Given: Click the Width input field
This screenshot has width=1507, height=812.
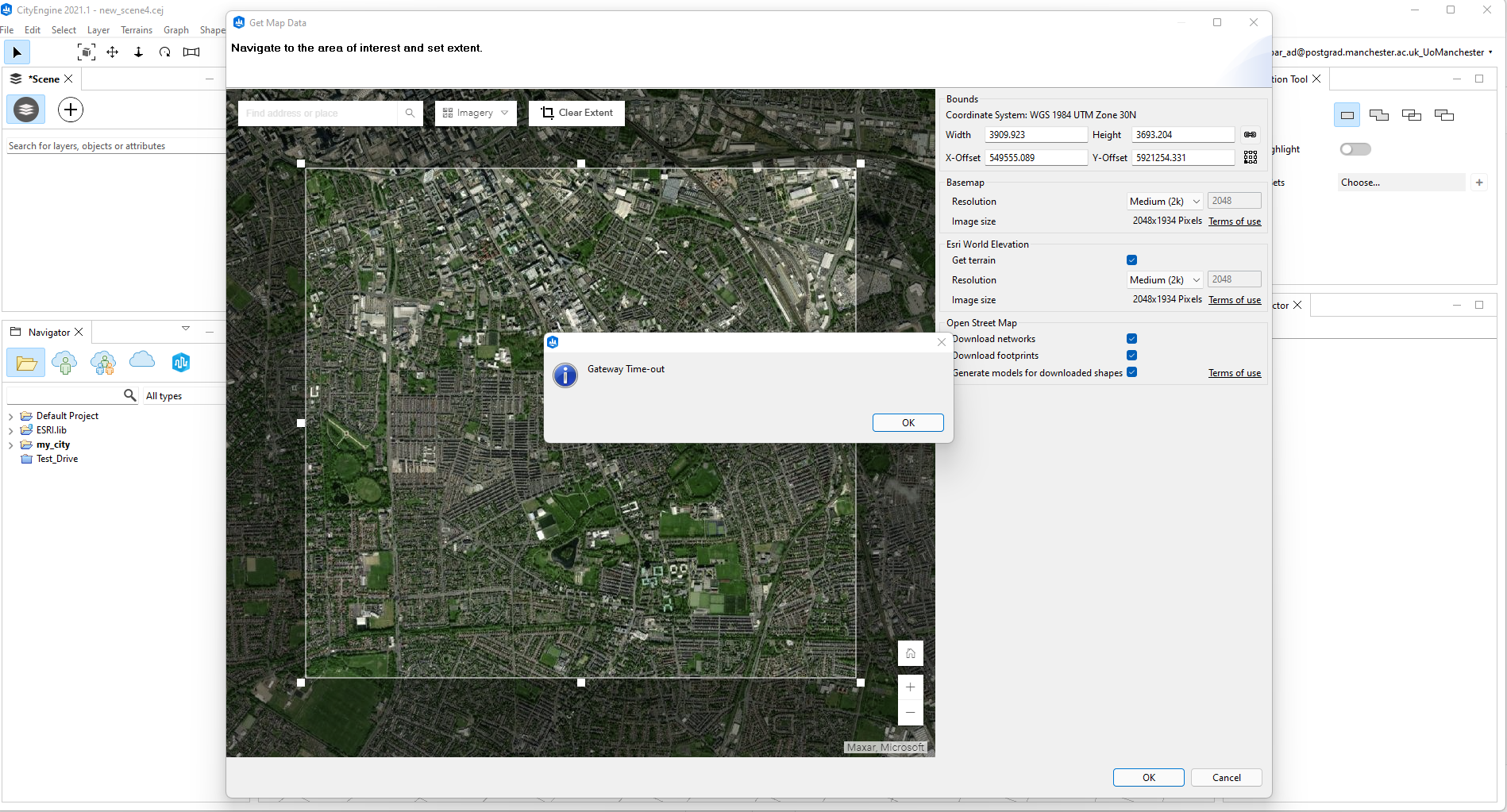Looking at the screenshot, I should pos(1035,135).
